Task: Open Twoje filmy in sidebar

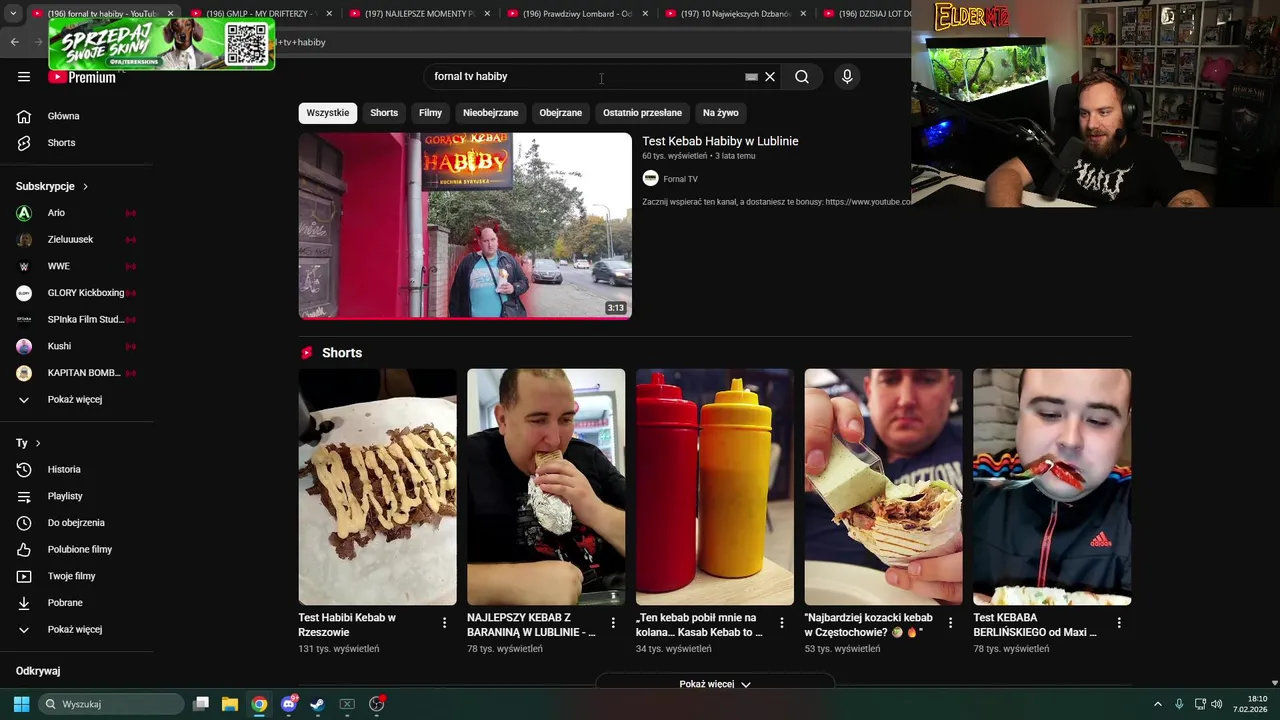Action: click(x=76, y=576)
